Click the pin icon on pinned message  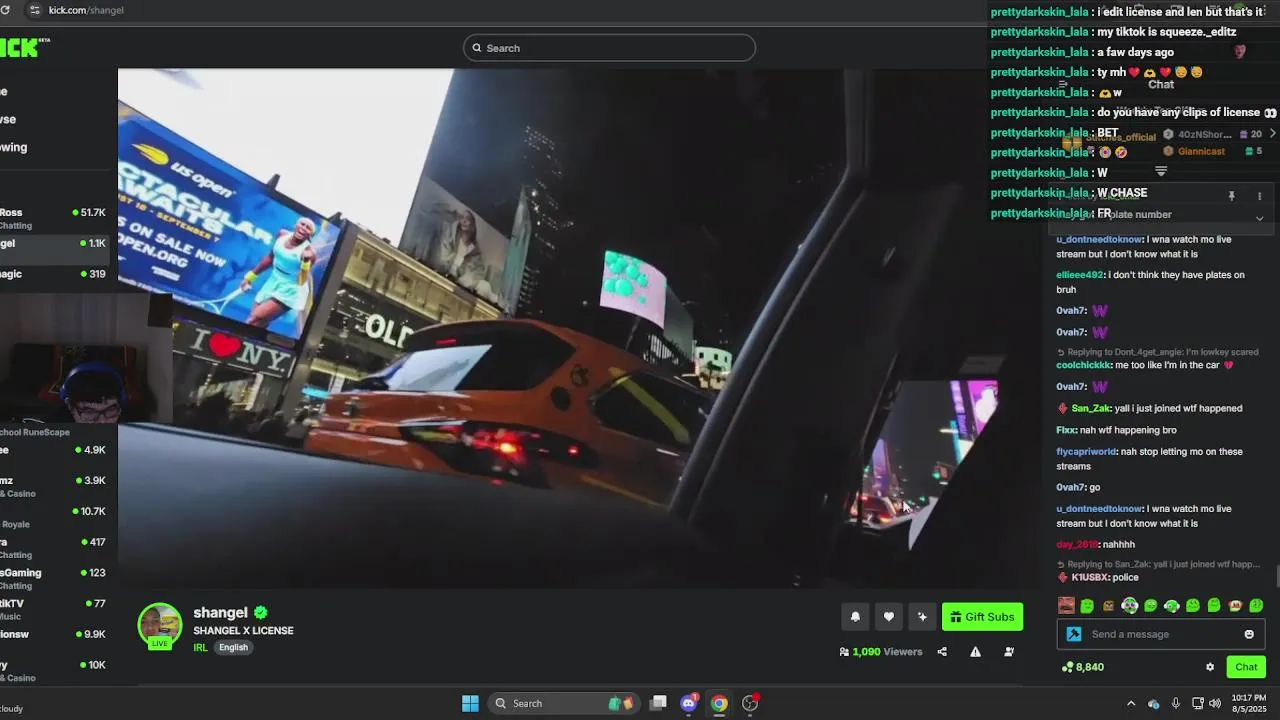pyautogui.click(x=1232, y=197)
